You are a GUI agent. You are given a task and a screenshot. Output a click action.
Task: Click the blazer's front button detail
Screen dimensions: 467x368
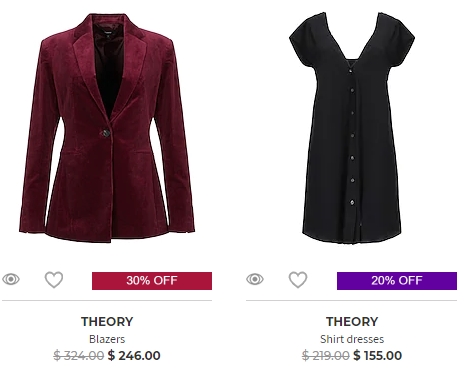(106, 133)
